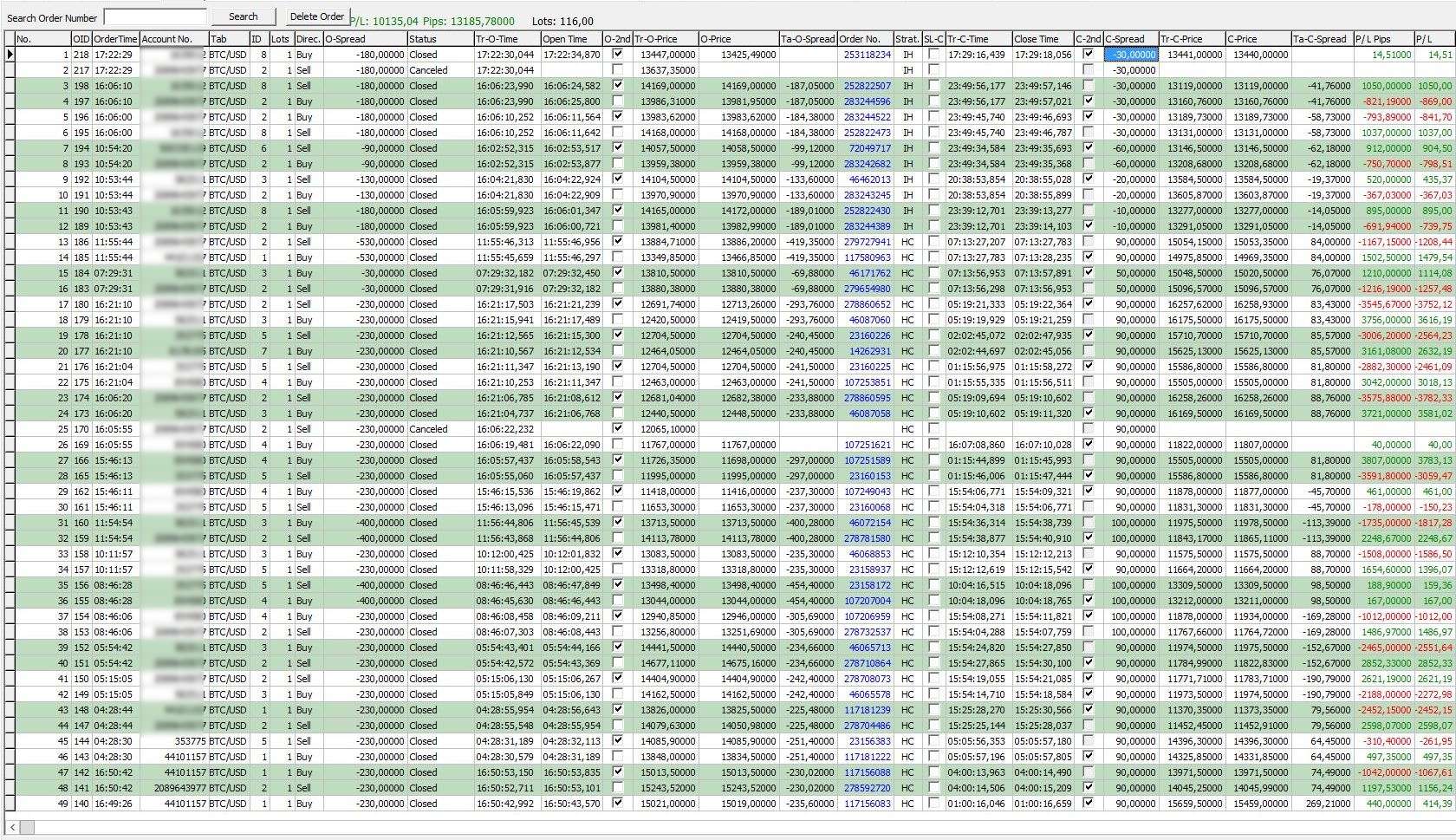
Task: Check the SL-C checkbox for order 218
Action: (x=933, y=54)
